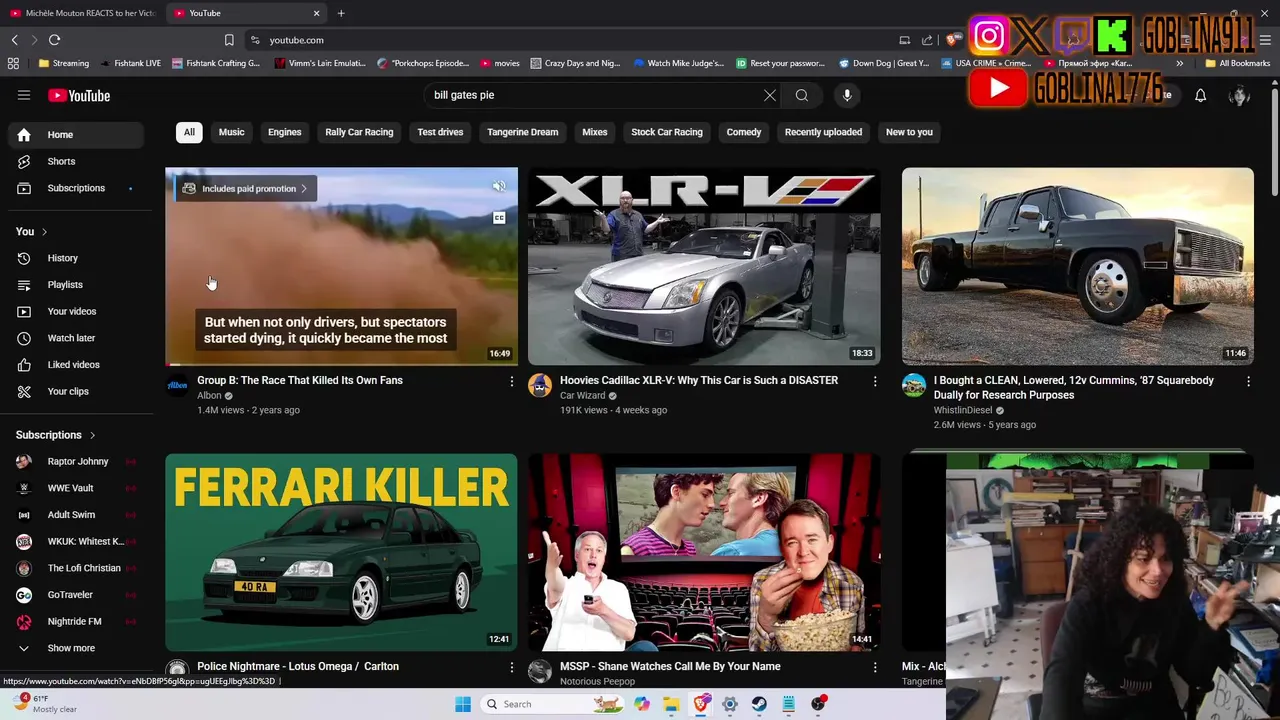The width and height of the screenshot is (1280, 720).
Task: Open the Includes paid promotion details
Action: point(246,188)
